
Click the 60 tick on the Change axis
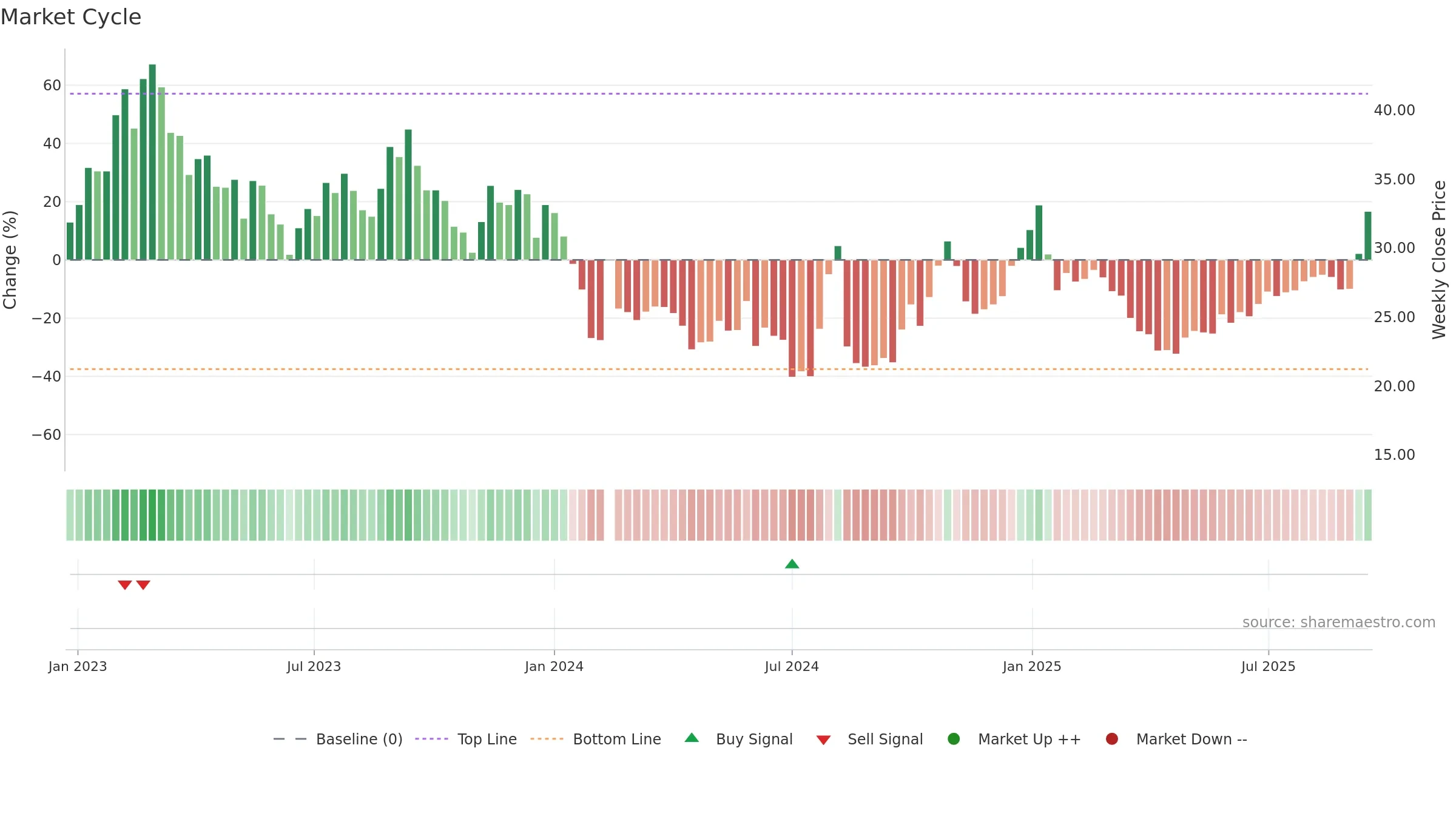[52, 86]
